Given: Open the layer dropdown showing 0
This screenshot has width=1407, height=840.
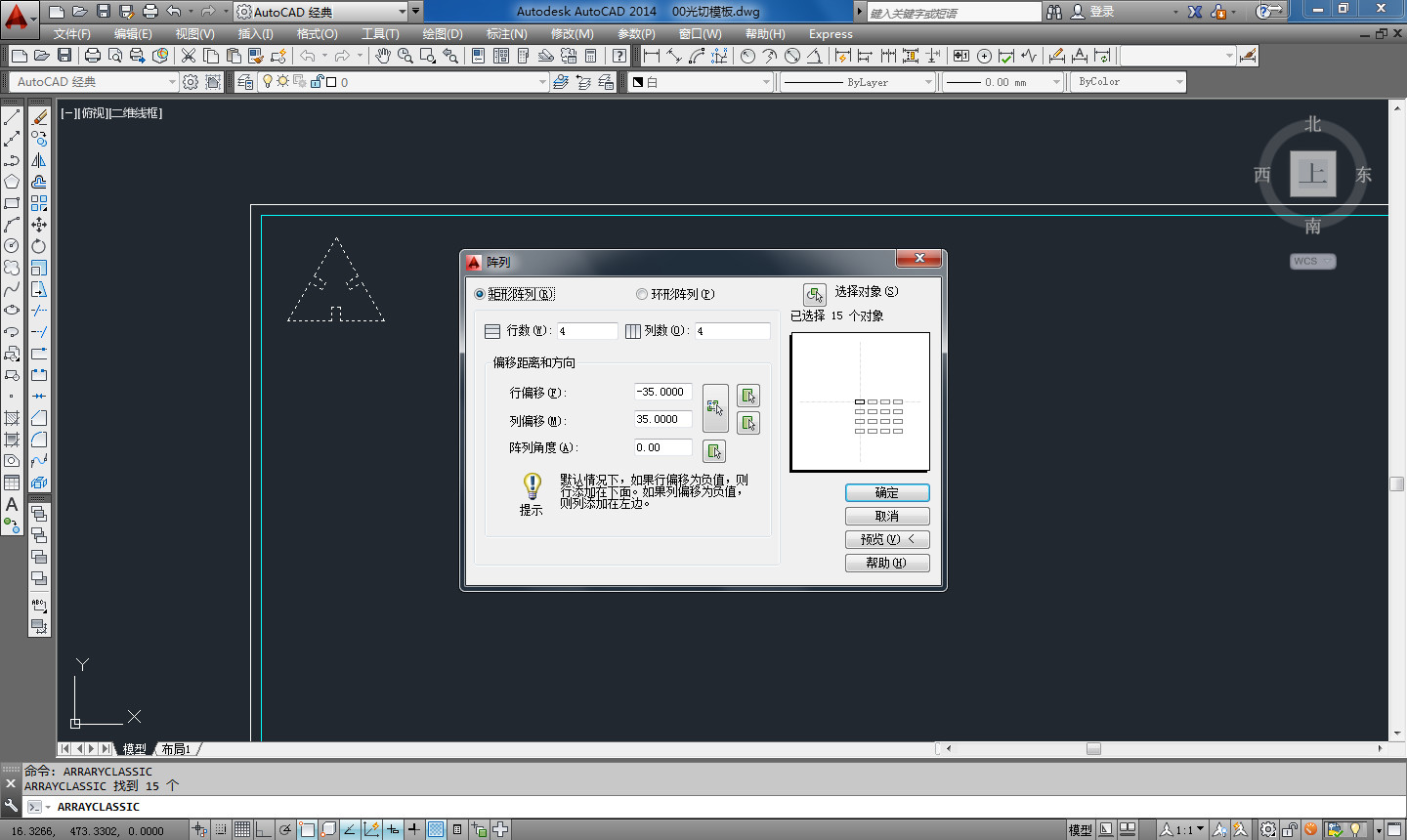Looking at the screenshot, I should 403,82.
